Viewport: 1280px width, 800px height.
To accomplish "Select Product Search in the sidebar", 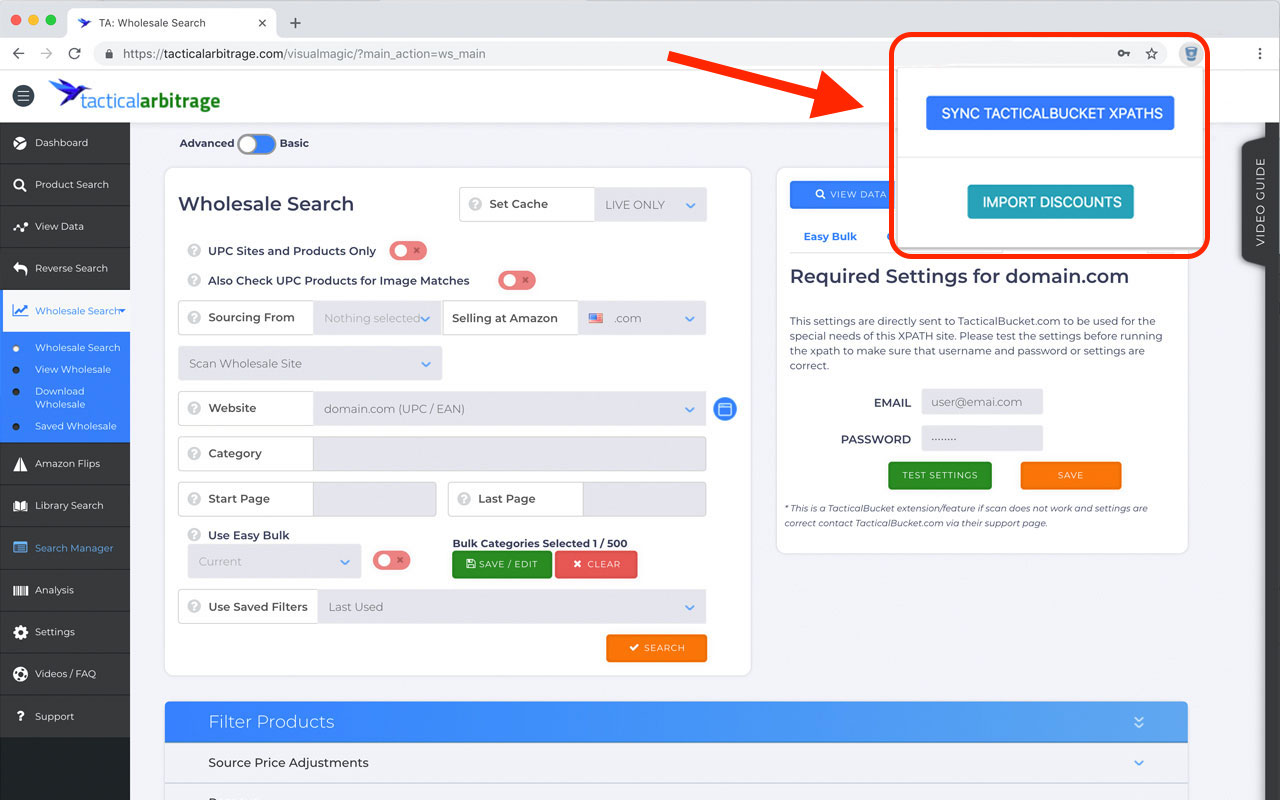I will [x=65, y=184].
